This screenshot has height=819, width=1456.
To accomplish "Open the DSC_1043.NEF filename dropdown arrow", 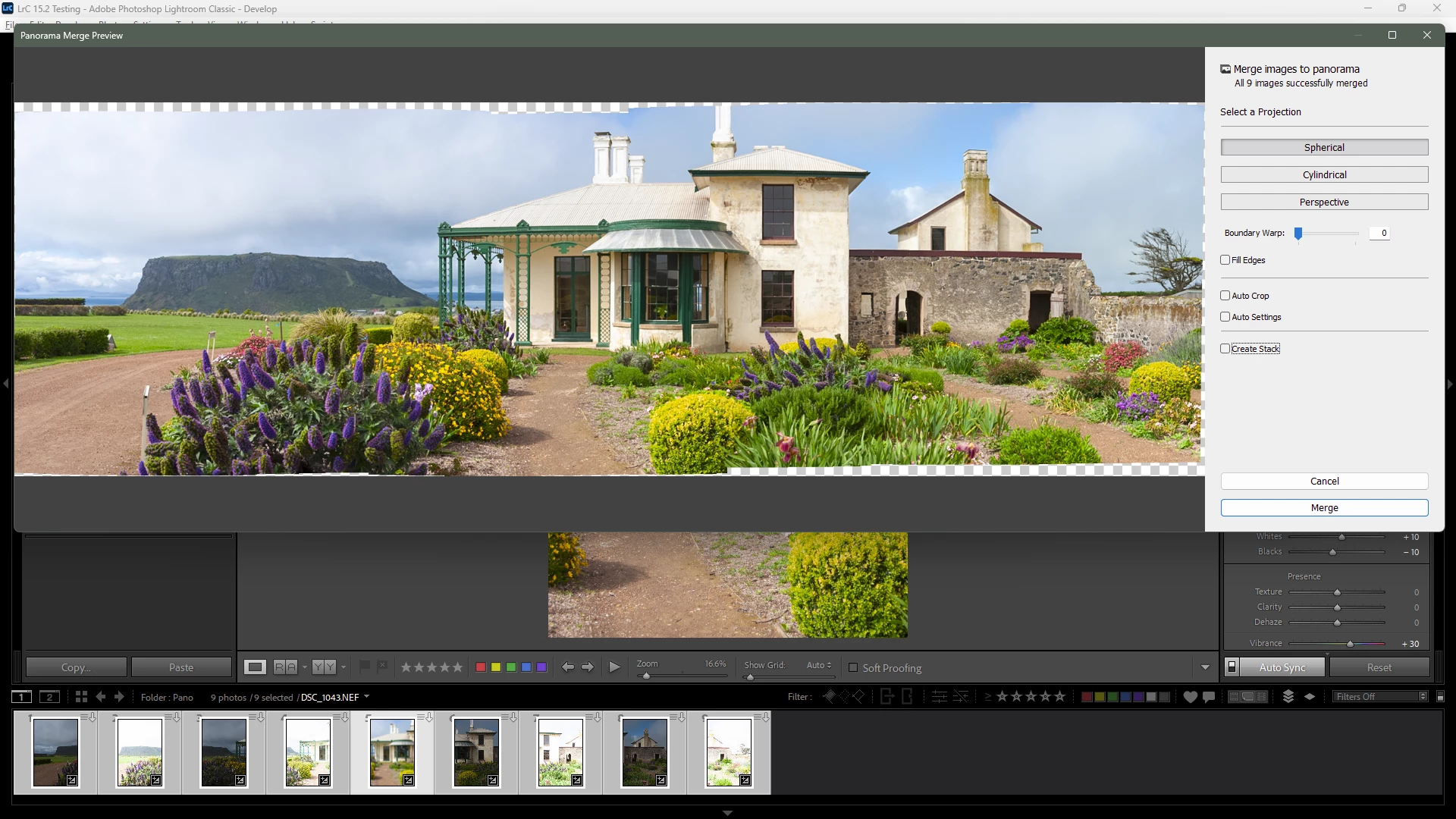I will coord(367,697).
